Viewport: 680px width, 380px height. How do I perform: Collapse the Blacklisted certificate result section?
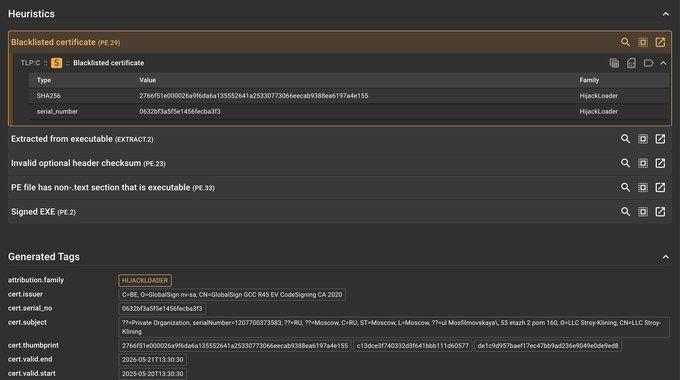tap(664, 63)
